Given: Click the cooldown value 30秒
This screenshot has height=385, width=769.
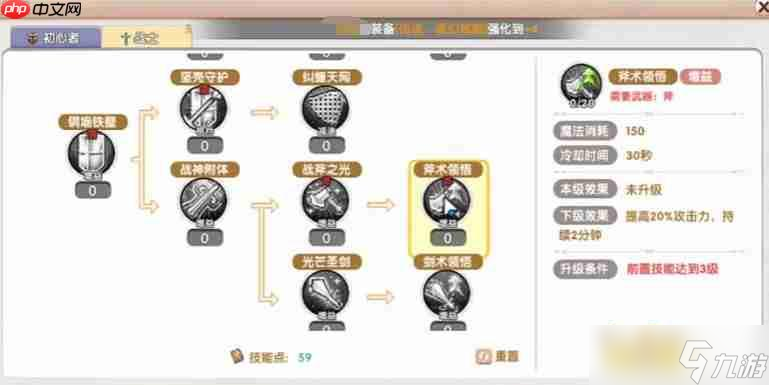Looking at the screenshot, I should pyautogui.click(x=639, y=155).
